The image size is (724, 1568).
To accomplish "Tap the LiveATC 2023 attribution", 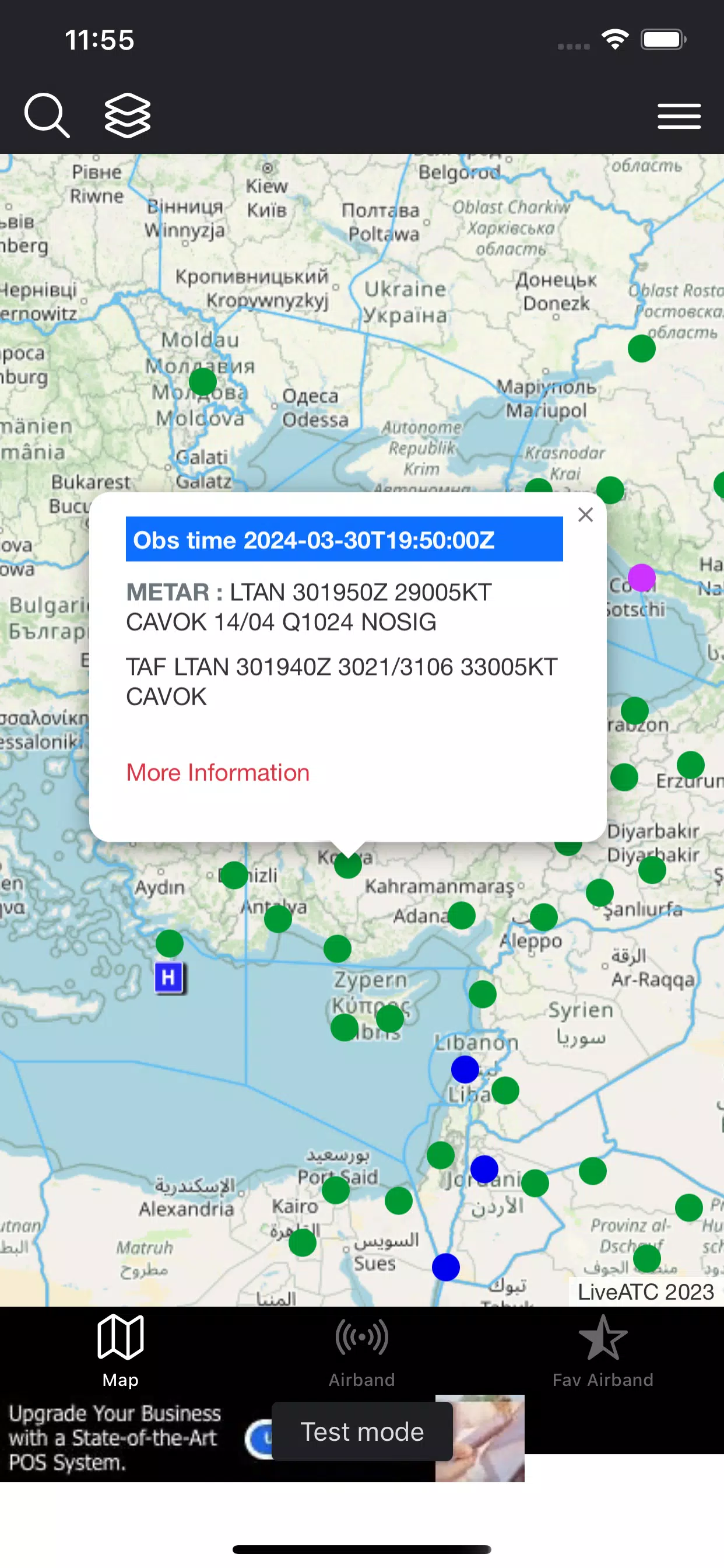I will tap(645, 1291).
